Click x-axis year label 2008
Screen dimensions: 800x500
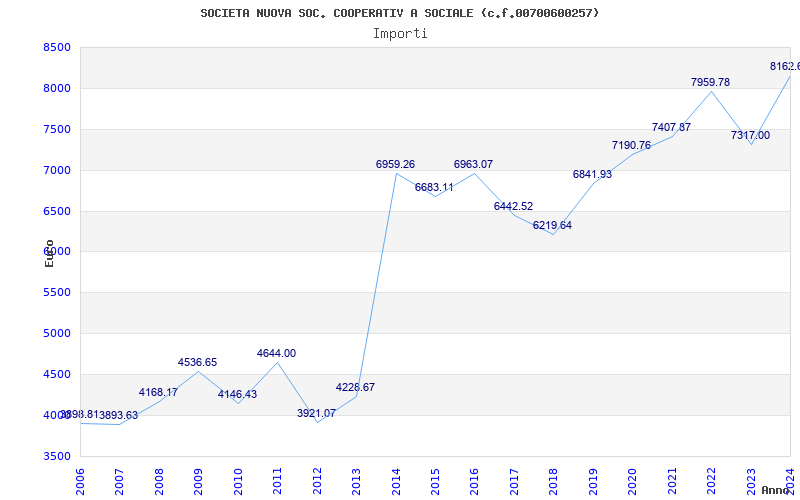pos(159,481)
